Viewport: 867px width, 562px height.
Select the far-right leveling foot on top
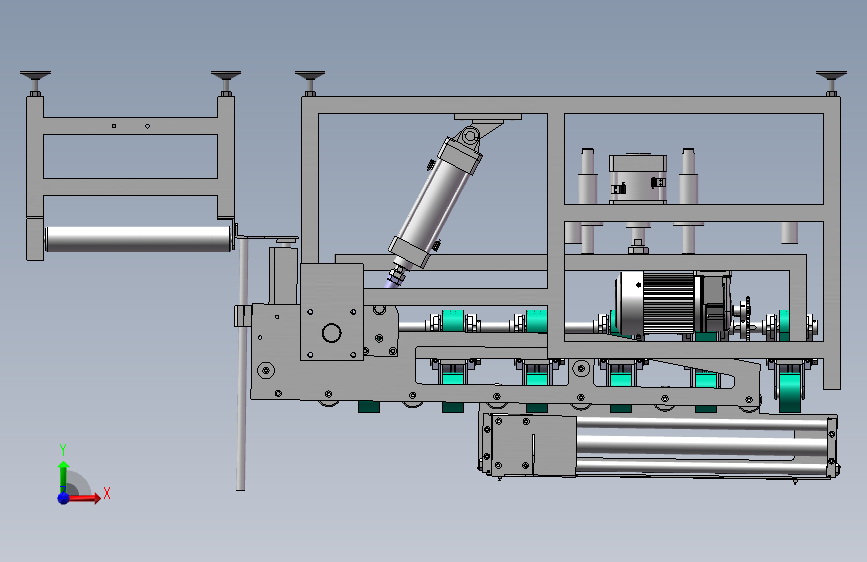(x=831, y=82)
